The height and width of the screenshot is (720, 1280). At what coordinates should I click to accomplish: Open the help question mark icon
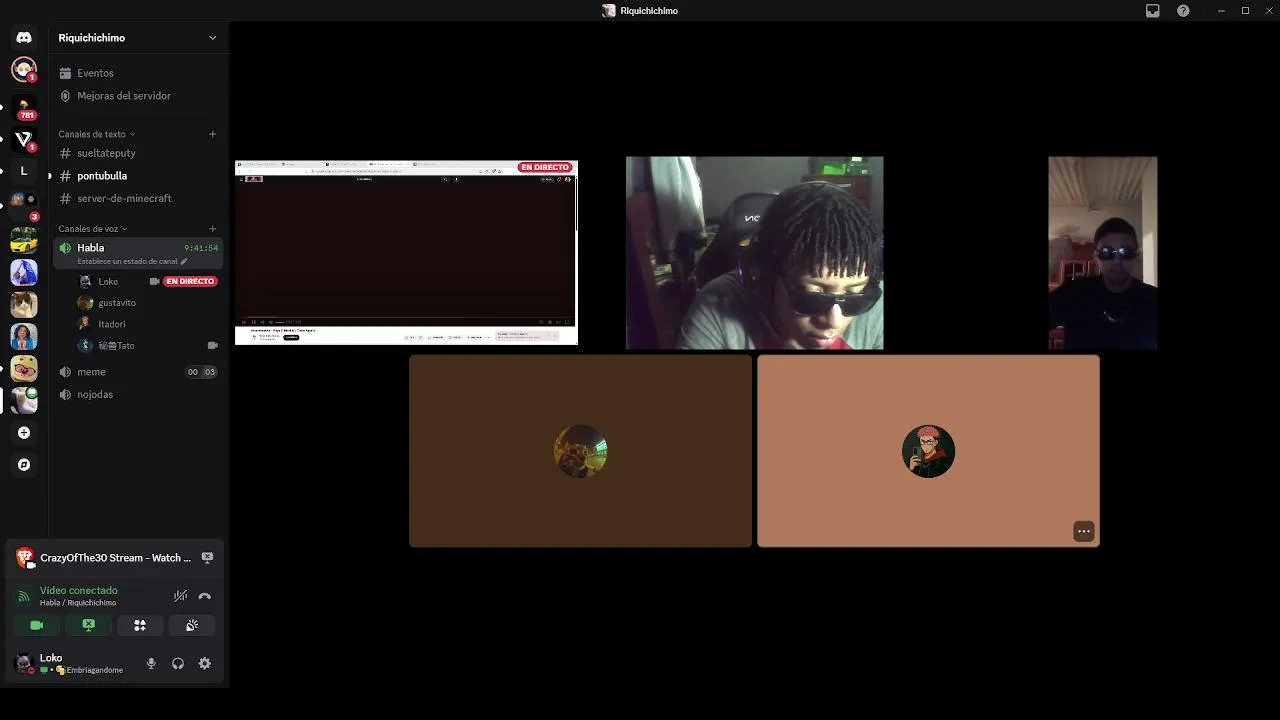(1184, 11)
